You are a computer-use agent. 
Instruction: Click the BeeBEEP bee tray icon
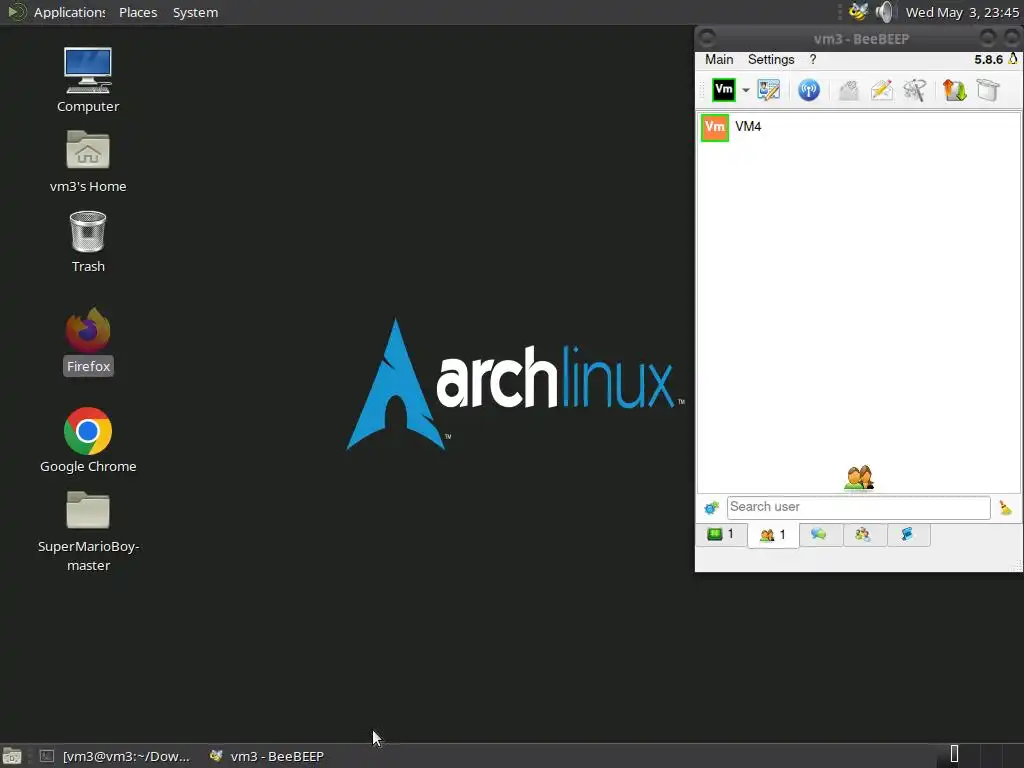[x=858, y=12]
